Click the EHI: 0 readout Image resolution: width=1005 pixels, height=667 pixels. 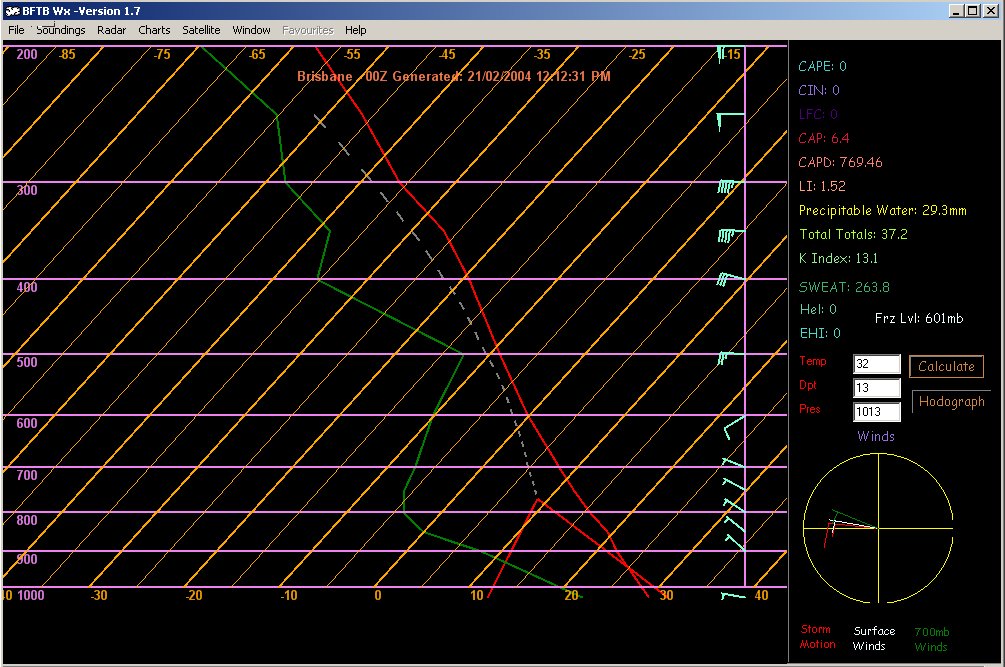pos(820,333)
